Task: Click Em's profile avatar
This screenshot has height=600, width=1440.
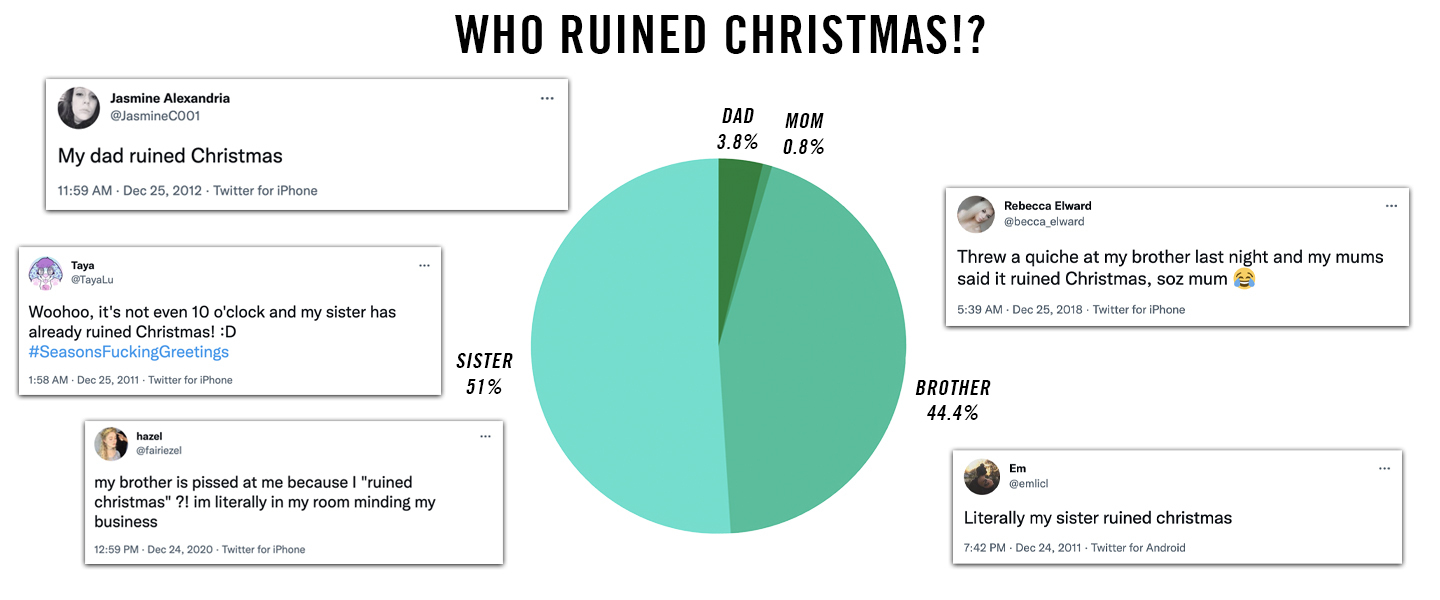Action: (x=982, y=476)
